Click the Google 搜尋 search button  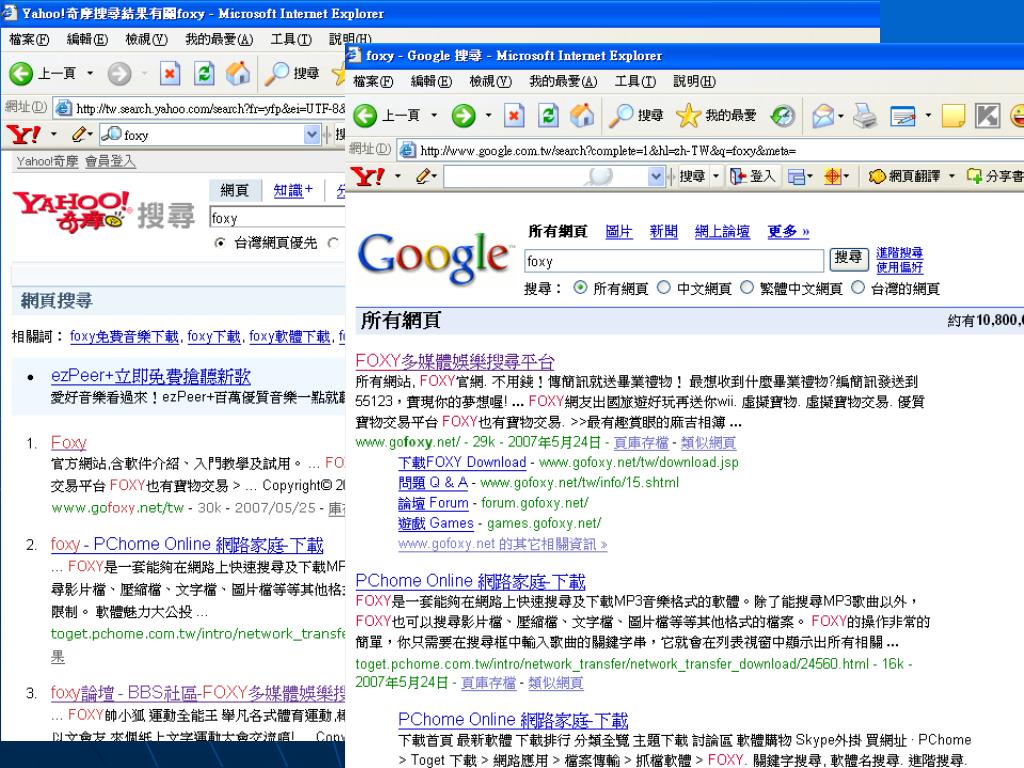click(x=848, y=259)
